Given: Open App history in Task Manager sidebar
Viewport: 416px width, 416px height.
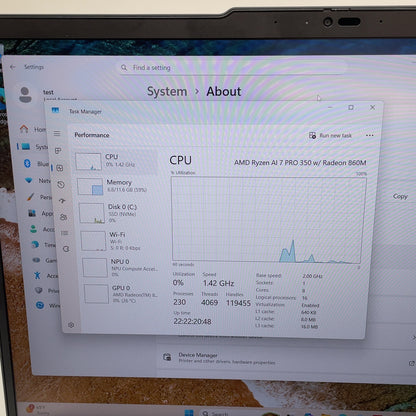Looking at the screenshot, I should (x=61, y=184).
